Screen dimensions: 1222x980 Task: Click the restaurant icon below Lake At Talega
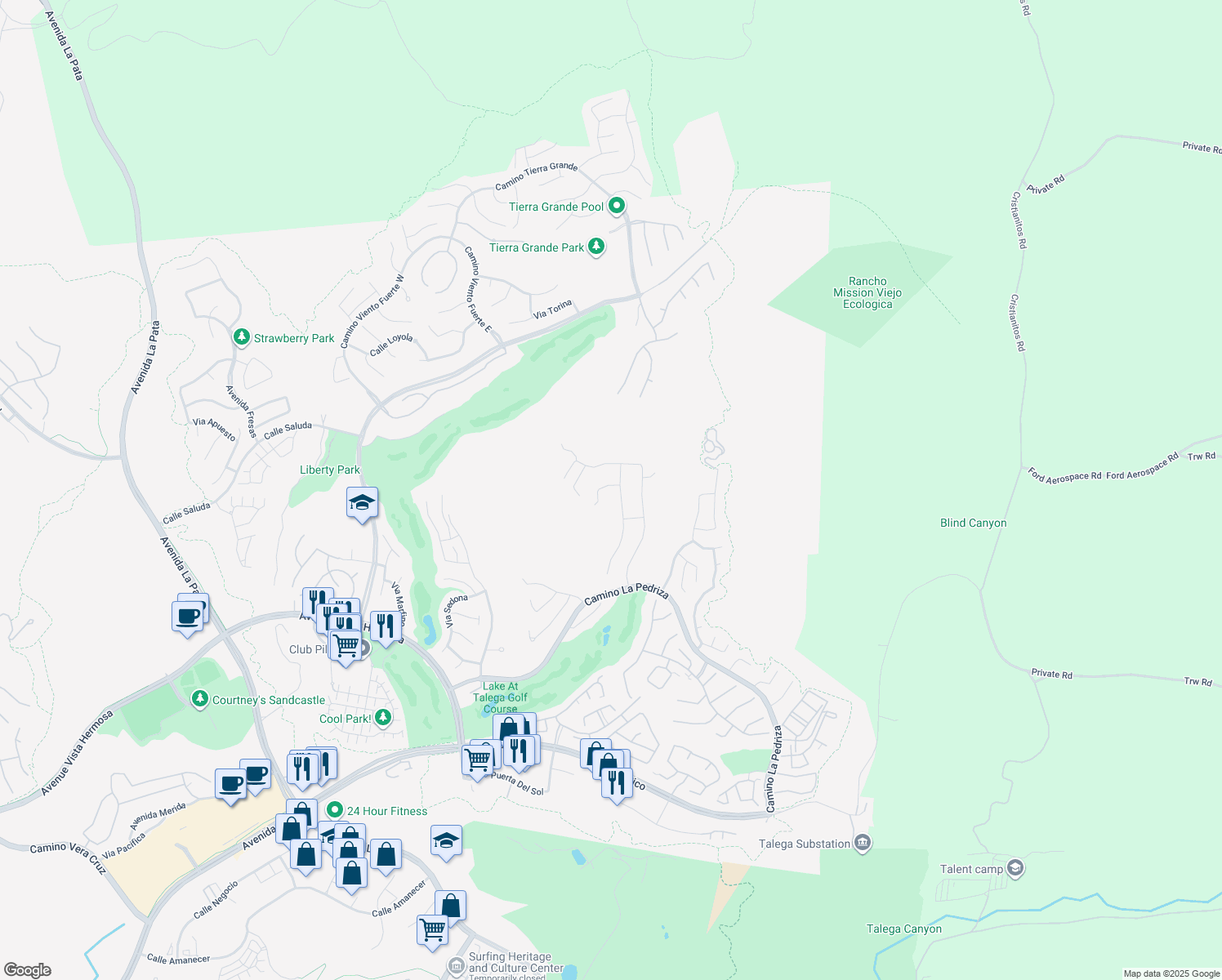(x=519, y=752)
